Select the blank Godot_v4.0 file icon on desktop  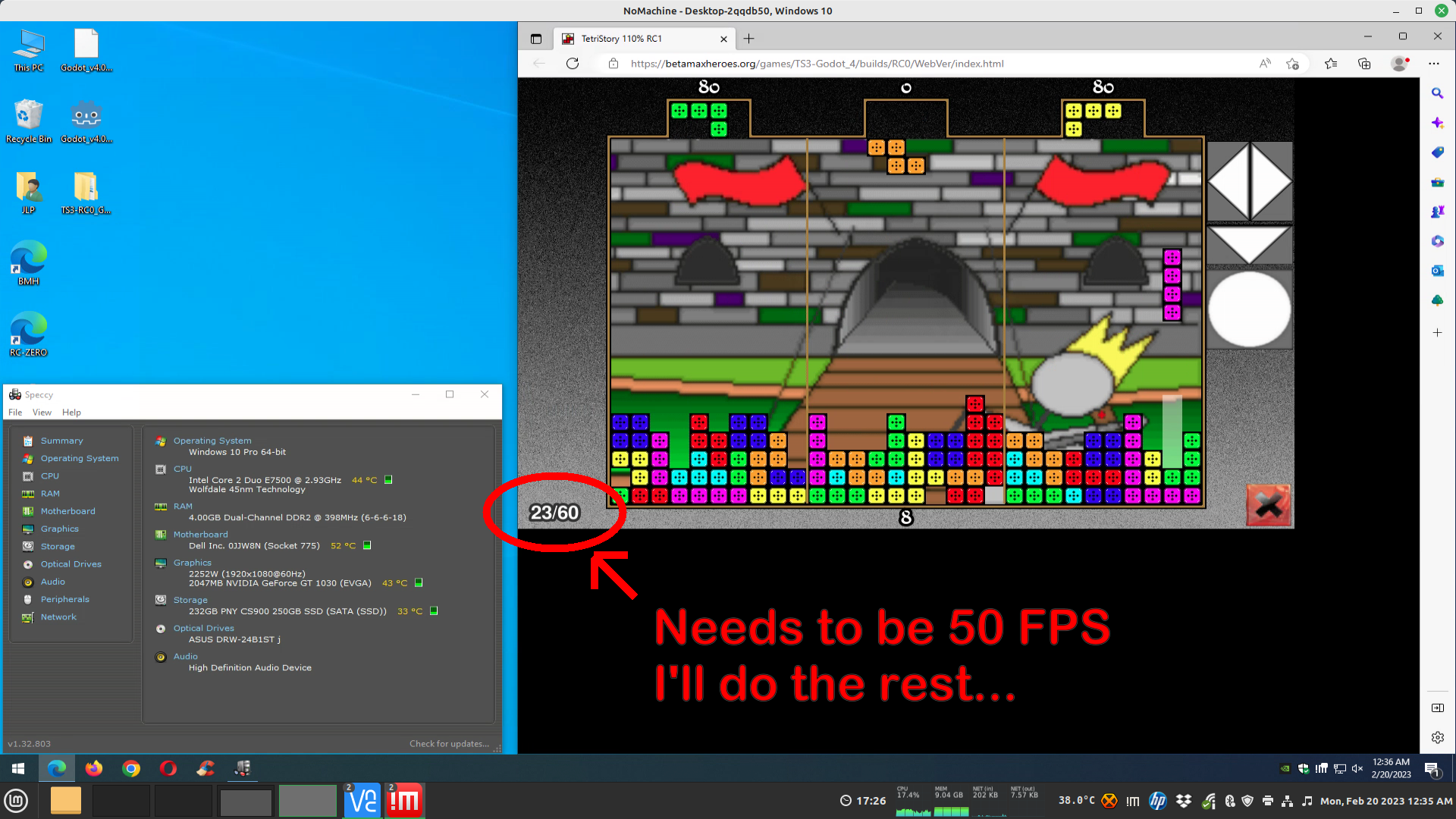pyautogui.click(x=86, y=50)
